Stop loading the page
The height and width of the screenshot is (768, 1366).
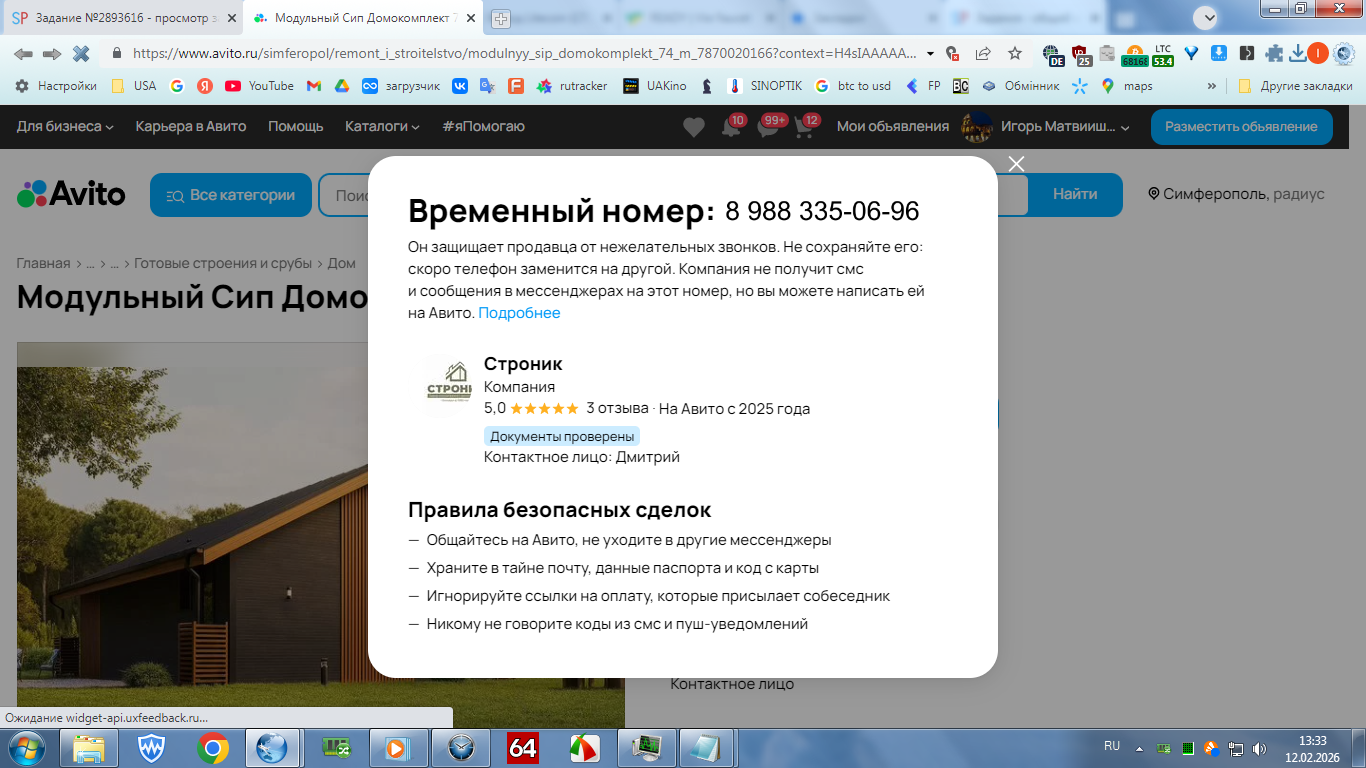coord(81,53)
